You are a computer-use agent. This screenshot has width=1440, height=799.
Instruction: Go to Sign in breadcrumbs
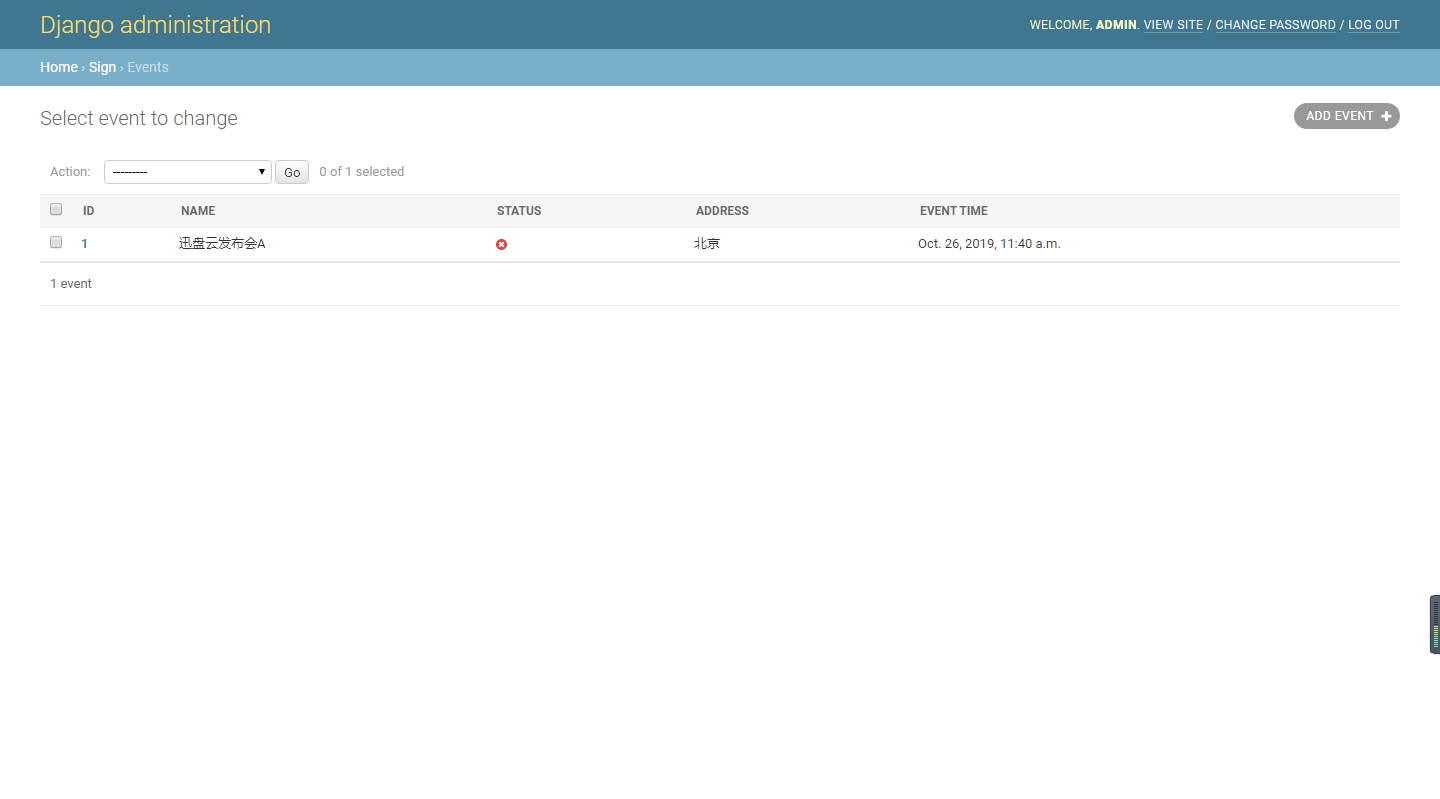102,67
